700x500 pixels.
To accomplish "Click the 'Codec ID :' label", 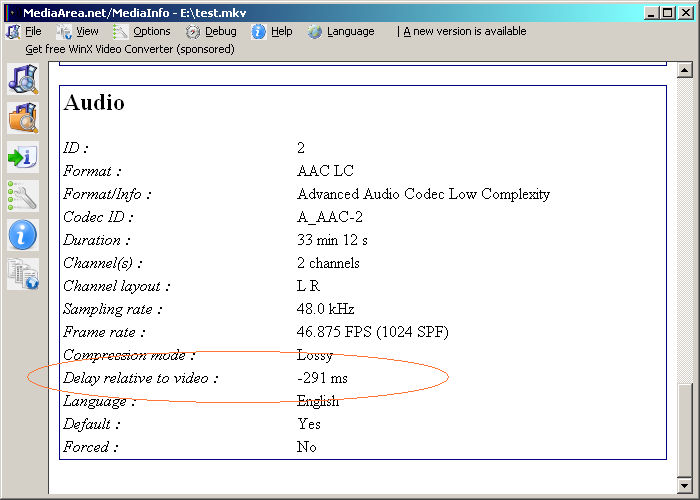I will (x=98, y=217).
